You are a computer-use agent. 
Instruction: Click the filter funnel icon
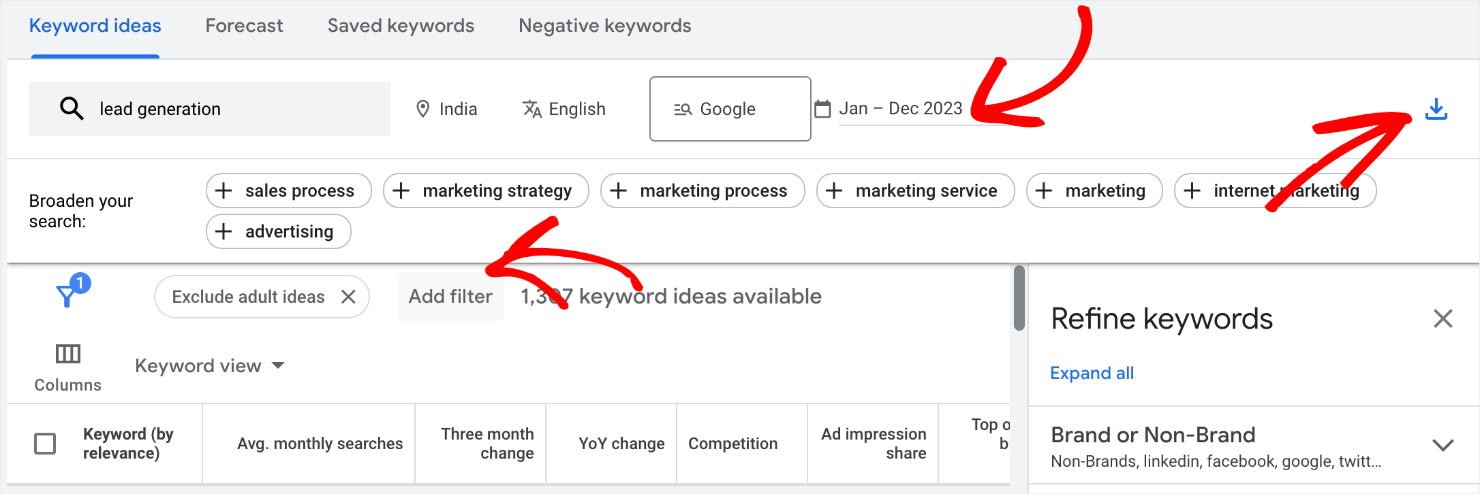click(x=67, y=296)
